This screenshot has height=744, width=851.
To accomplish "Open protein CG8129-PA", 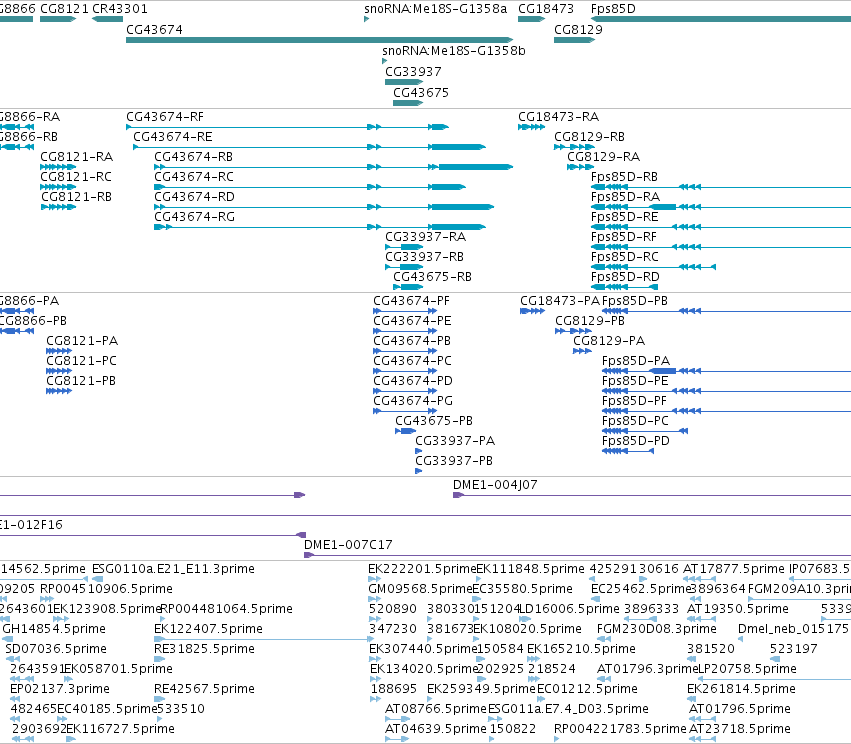I will pos(609,341).
